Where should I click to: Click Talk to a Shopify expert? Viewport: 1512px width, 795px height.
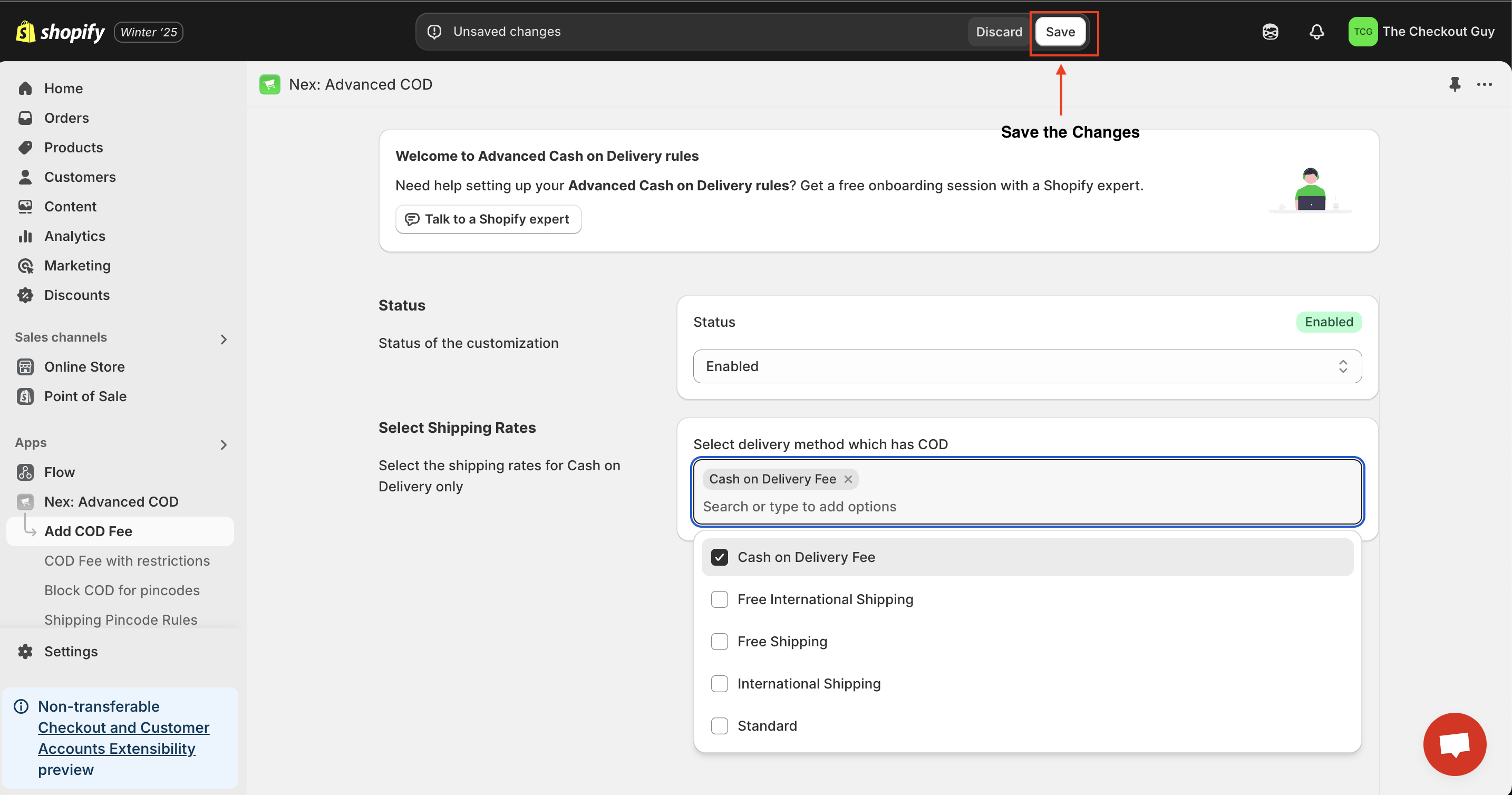488,219
